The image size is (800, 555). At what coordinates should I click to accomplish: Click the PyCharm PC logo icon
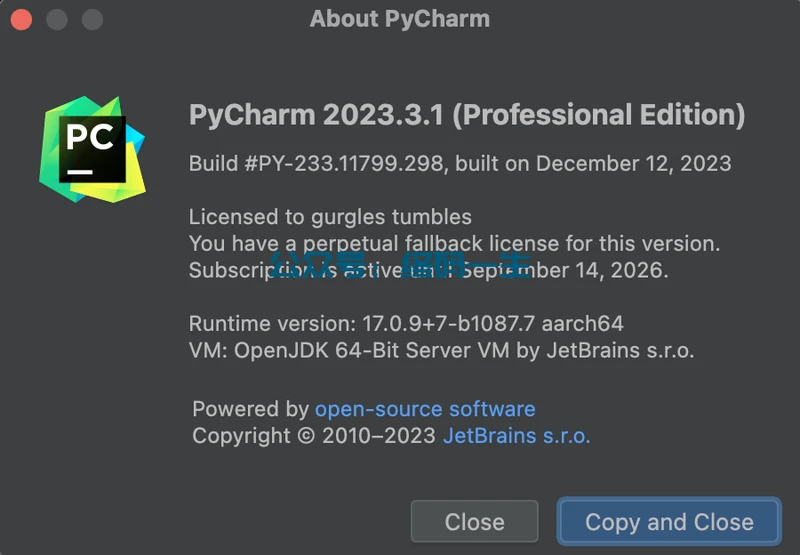tap(92, 149)
